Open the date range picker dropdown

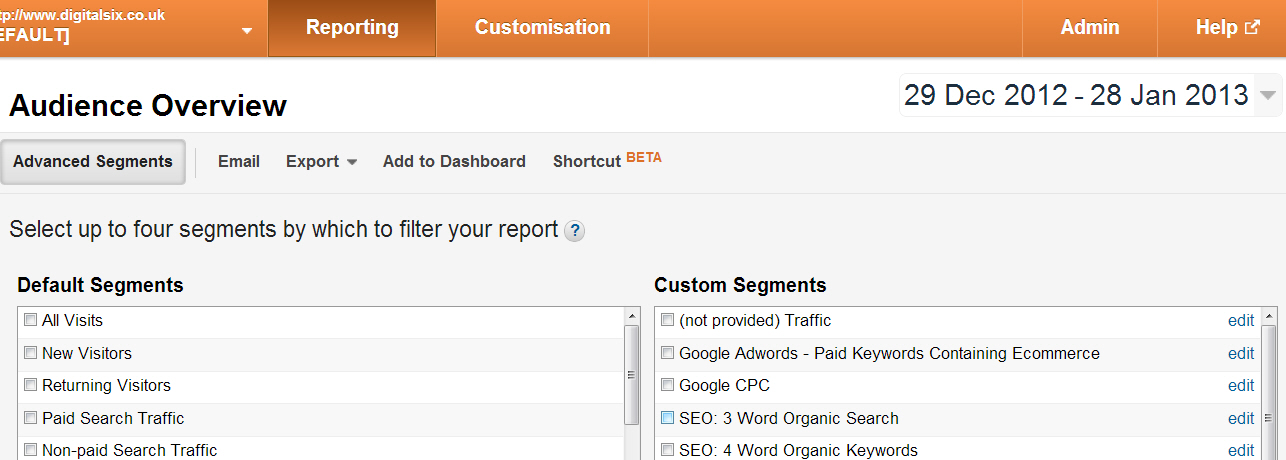(x=1268, y=96)
